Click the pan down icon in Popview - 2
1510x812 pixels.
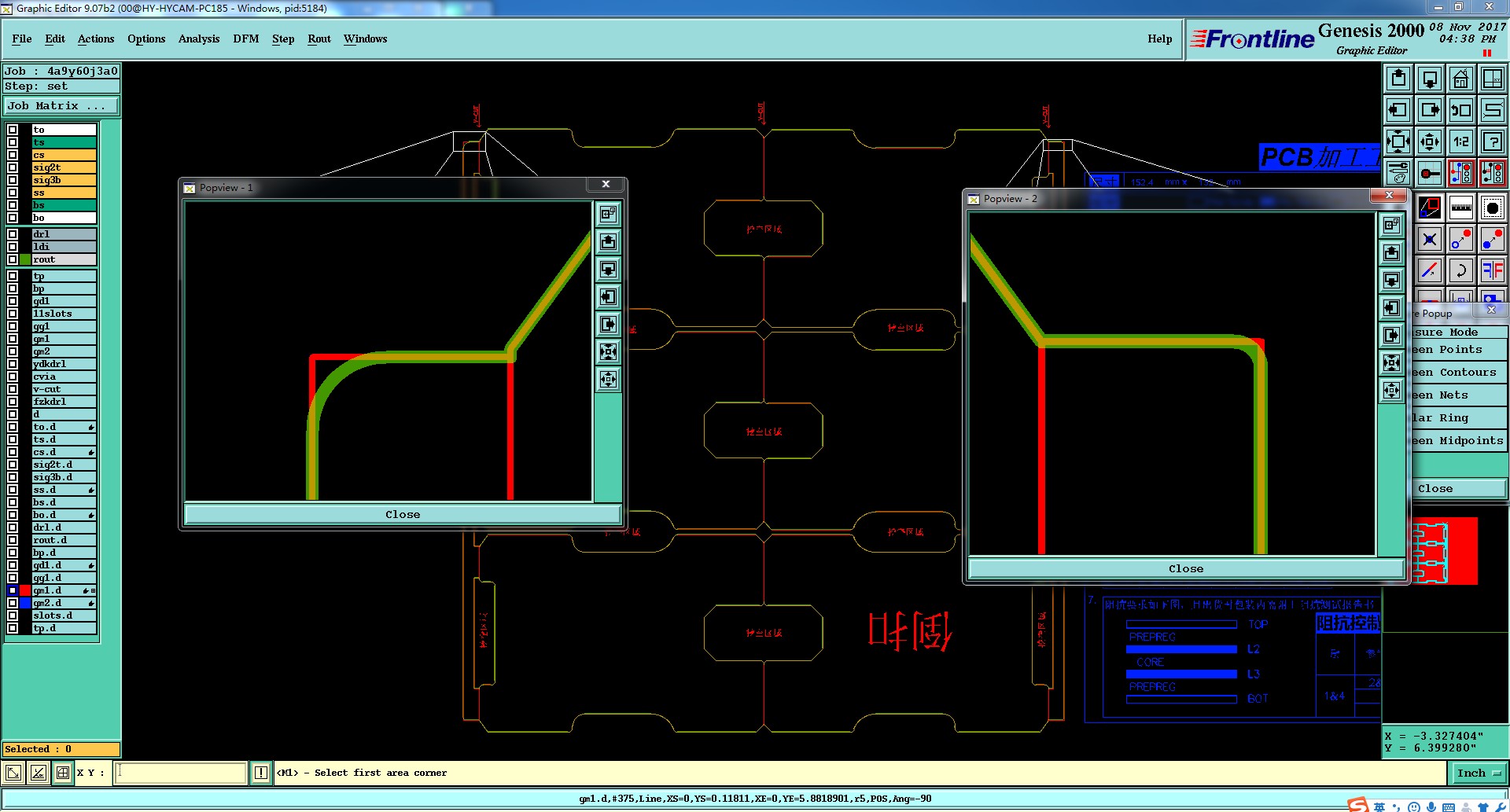click(1392, 280)
